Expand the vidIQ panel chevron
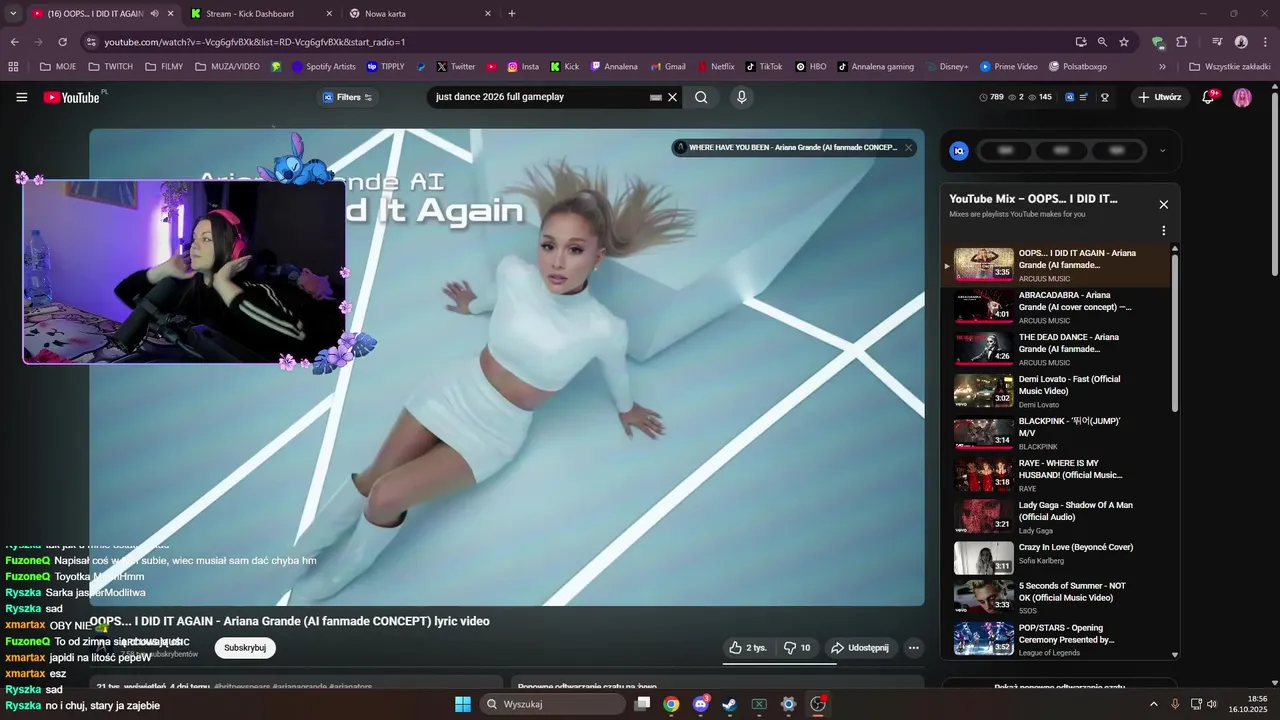 click(1162, 151)
